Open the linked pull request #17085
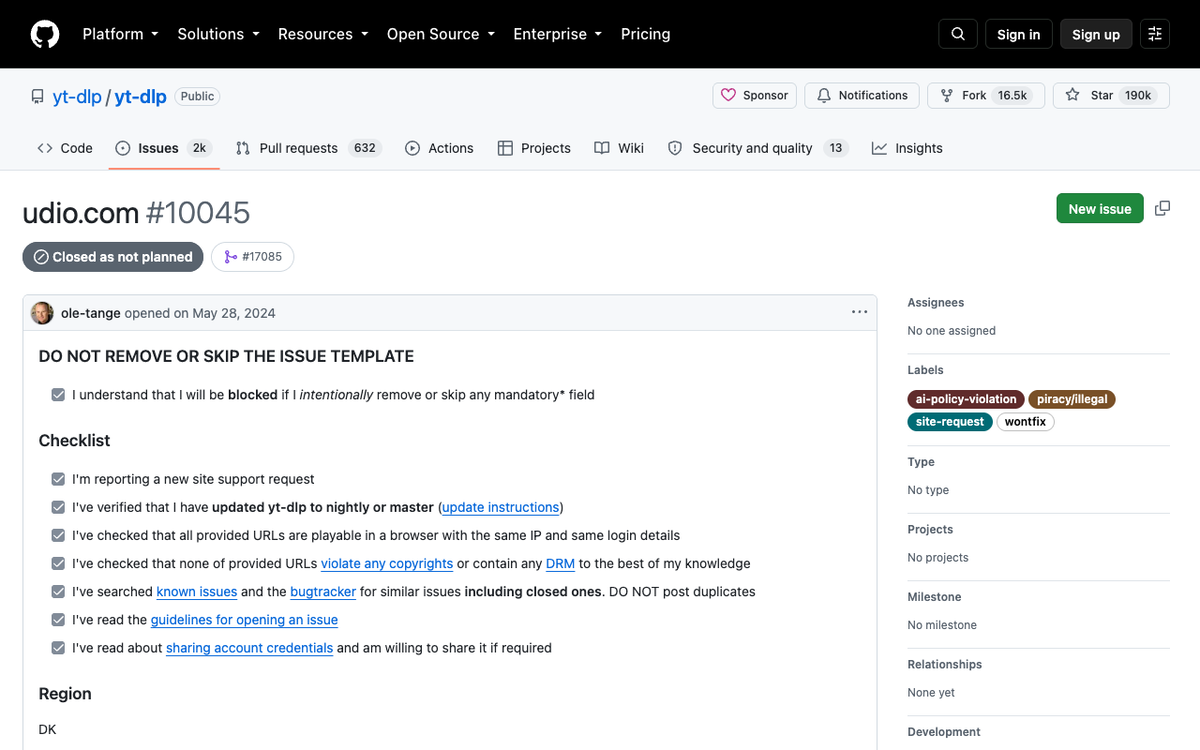The image size is (1200, 750). click(253, 257)
